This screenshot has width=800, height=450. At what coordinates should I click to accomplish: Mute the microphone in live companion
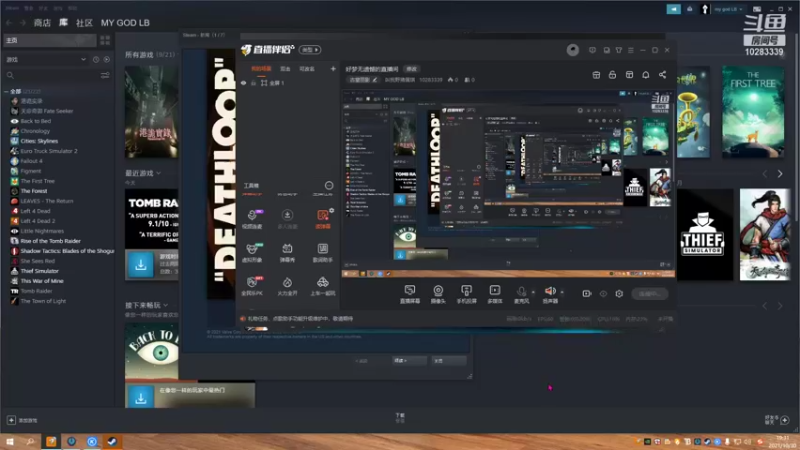point(521,292)
